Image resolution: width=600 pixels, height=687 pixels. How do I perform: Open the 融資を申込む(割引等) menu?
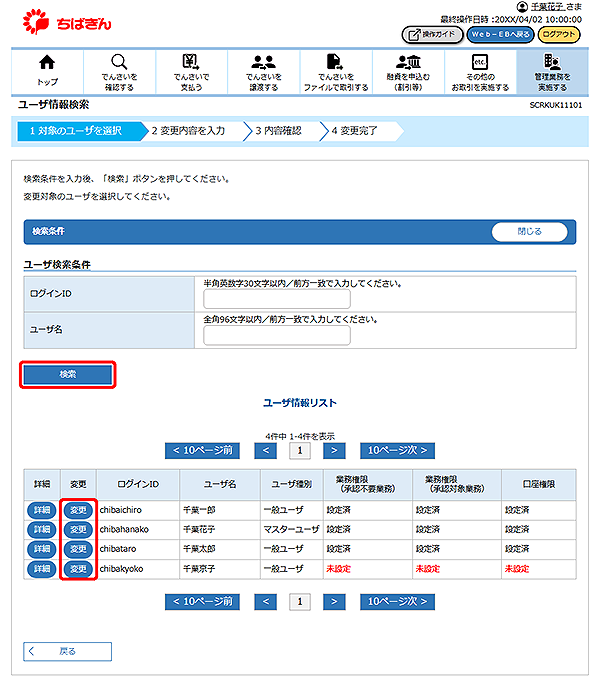(408, 71)
